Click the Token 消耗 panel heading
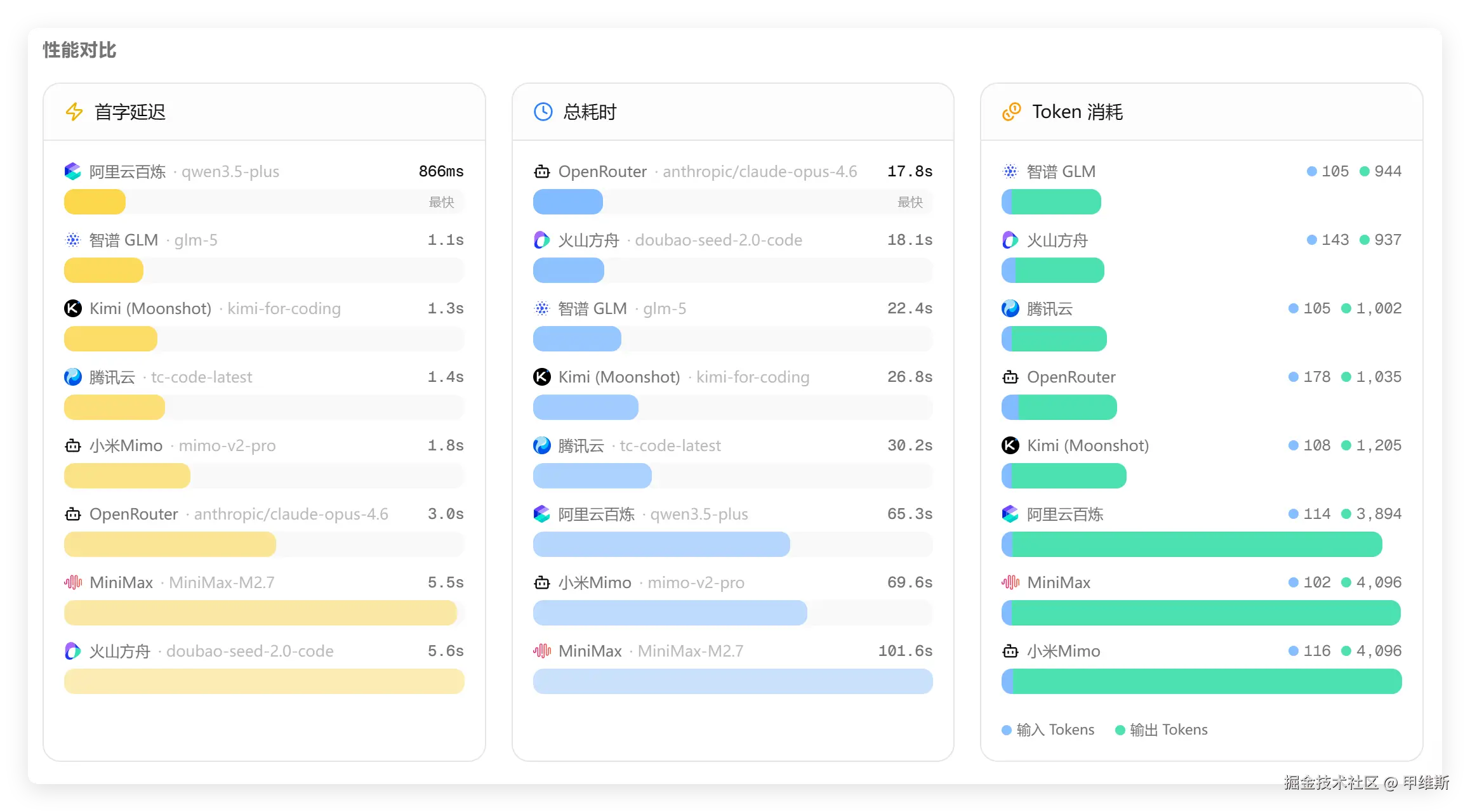 (1077, 112)
